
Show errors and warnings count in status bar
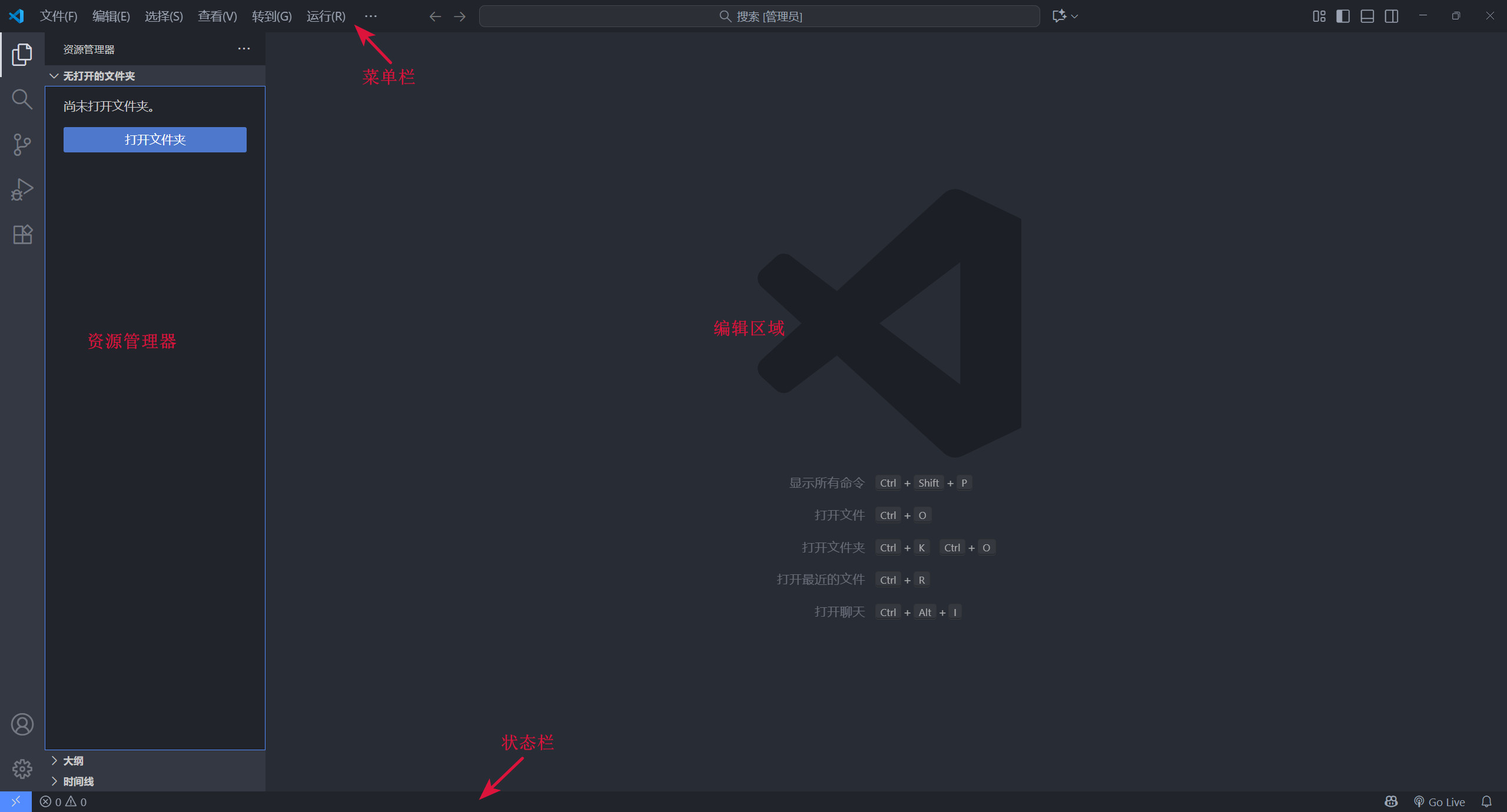click(x=63, y=802)
